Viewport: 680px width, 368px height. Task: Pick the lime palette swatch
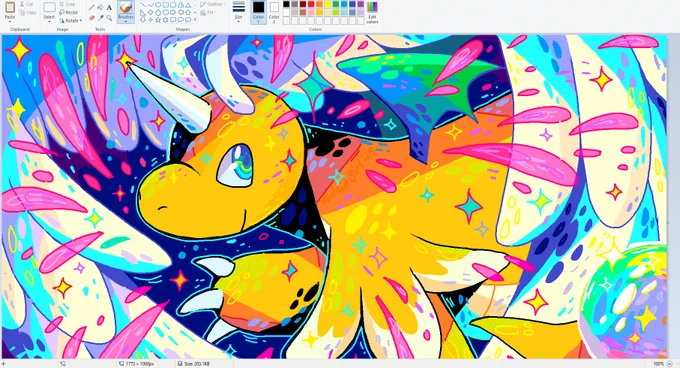(336, 12)
